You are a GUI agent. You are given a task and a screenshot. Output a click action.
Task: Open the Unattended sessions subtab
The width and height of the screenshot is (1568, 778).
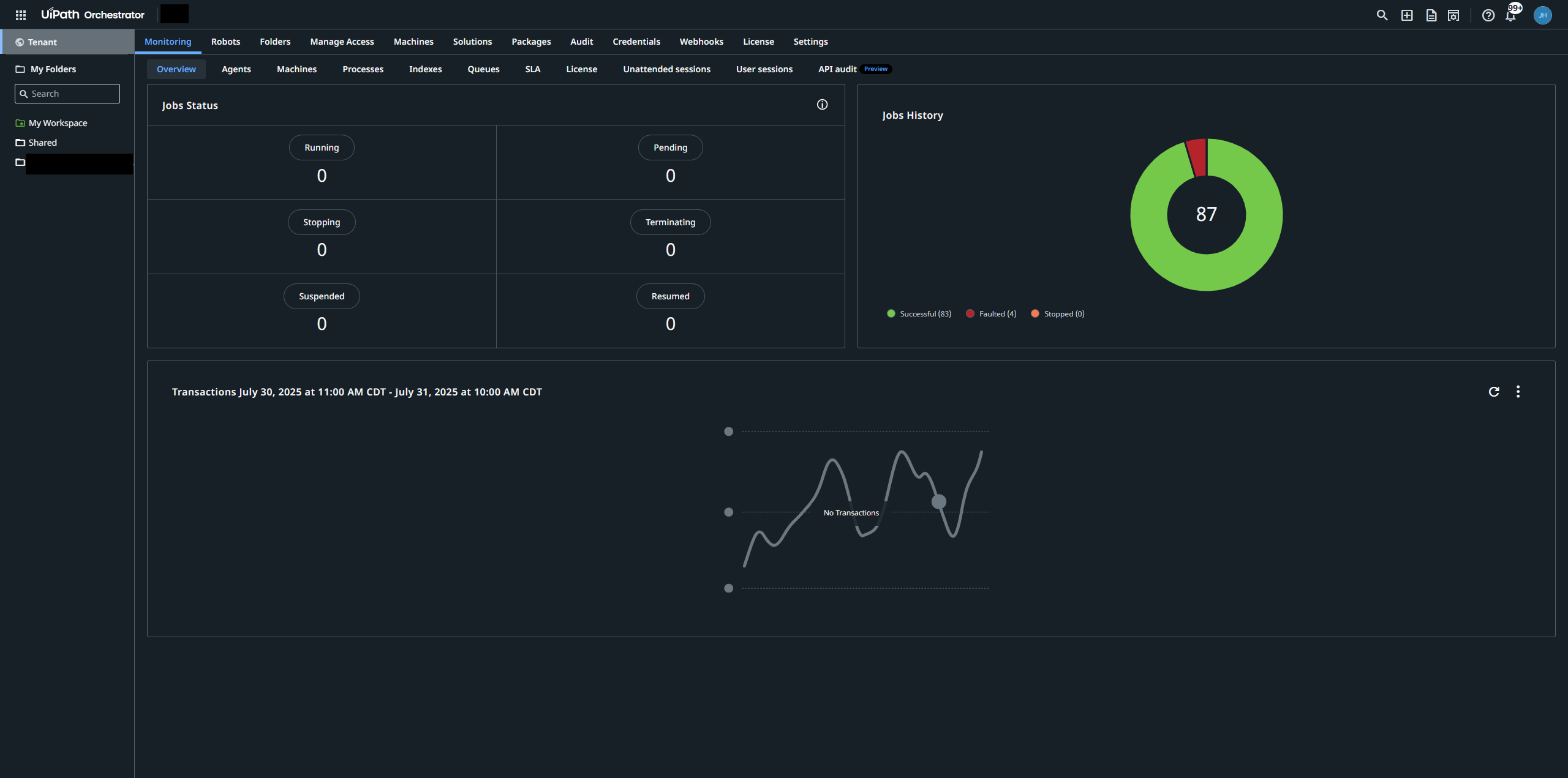(666, 69)
